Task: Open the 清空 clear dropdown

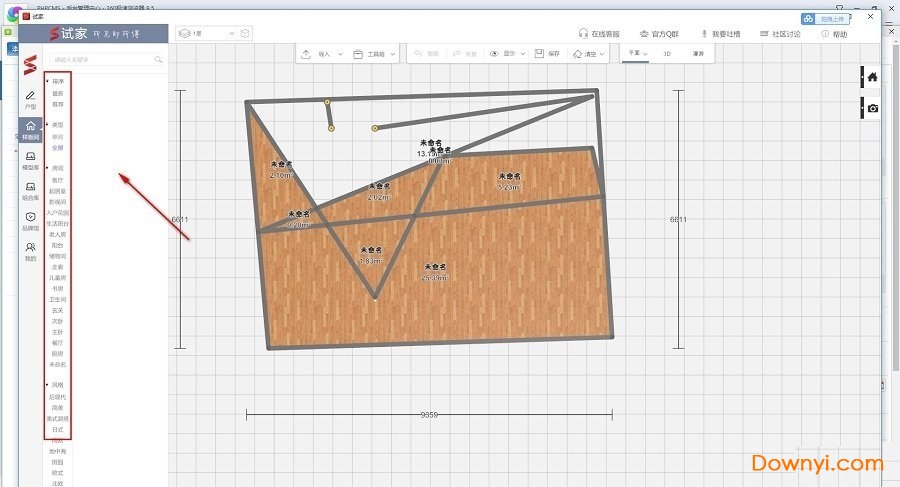Action: [x=592, y=54]
